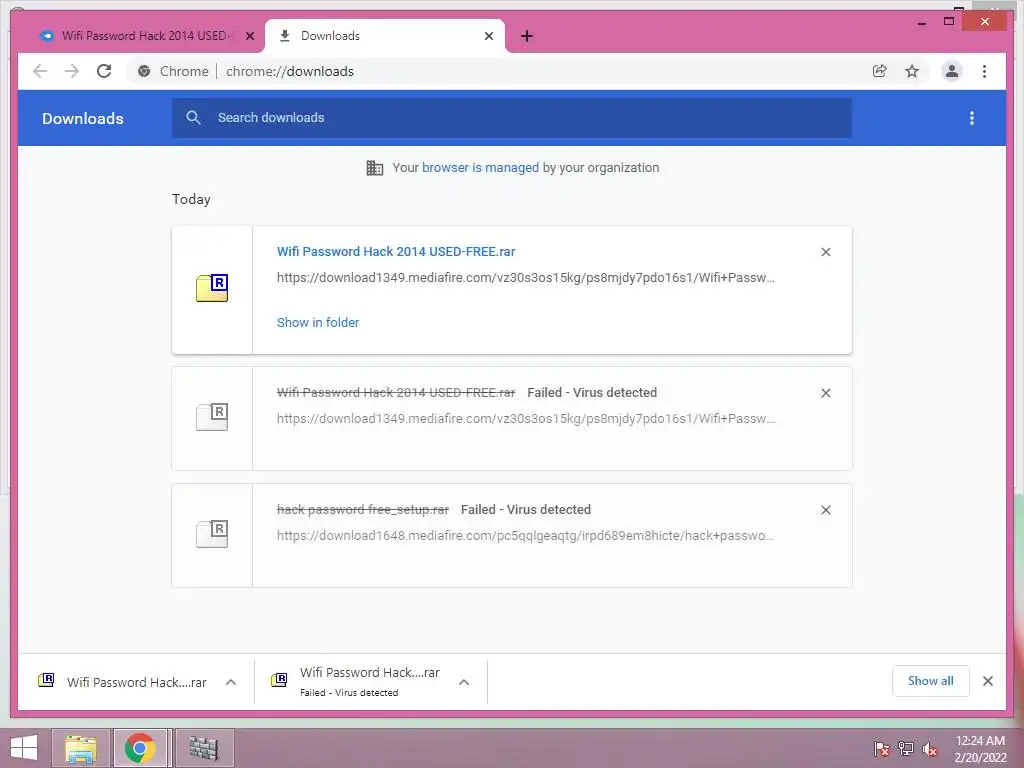The height and width of the screenshot is (768, 1024).
Task: Open Downloads page more actions menu
Action: (x=972, y=118)
